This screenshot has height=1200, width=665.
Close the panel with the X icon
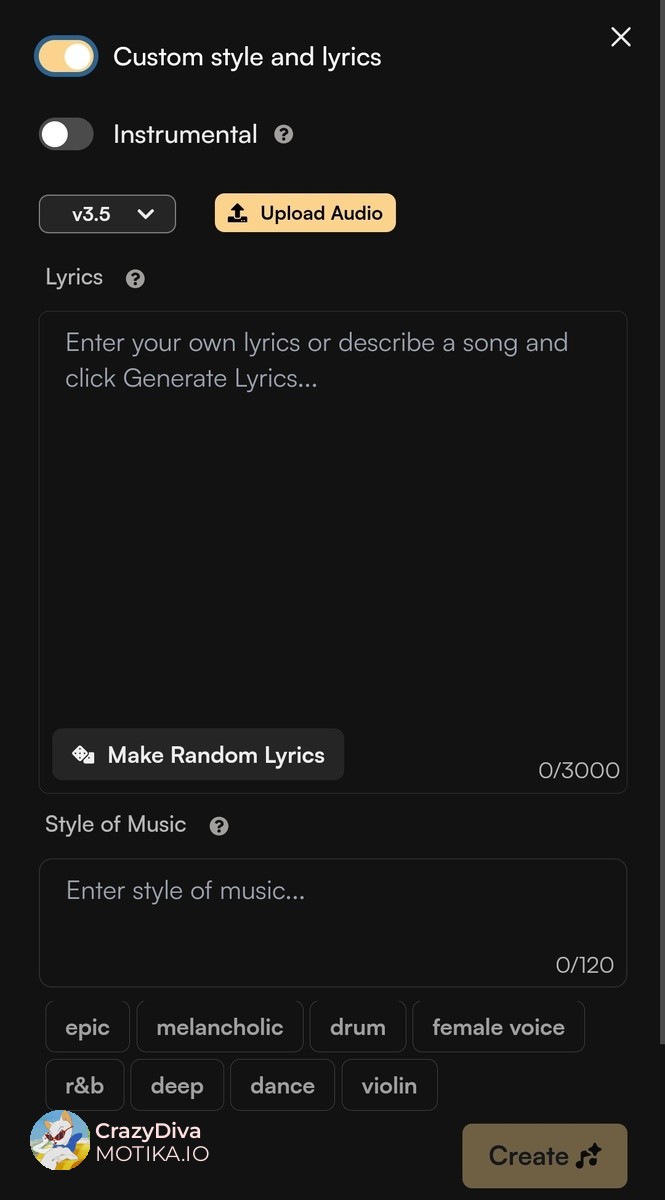[x=621, y=37]
